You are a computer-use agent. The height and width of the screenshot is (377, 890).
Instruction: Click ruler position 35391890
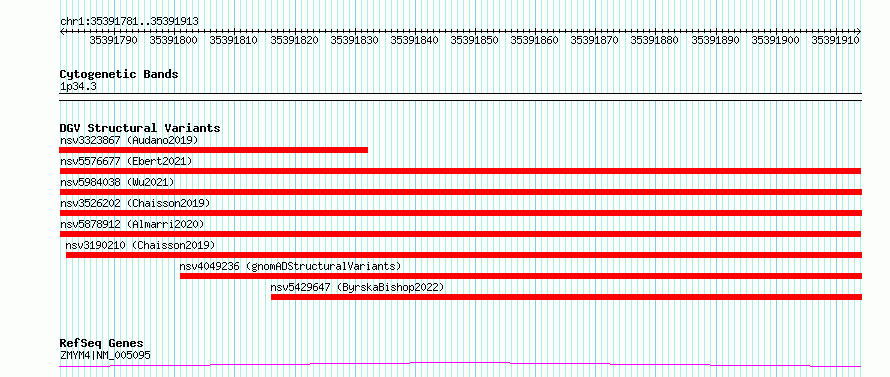pyautogui.click(x=715, y=40)
